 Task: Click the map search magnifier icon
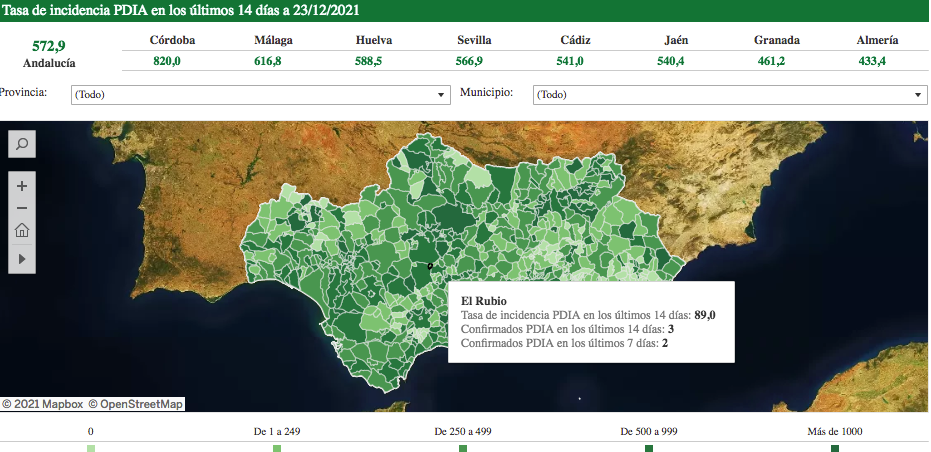tap(22, 144)
